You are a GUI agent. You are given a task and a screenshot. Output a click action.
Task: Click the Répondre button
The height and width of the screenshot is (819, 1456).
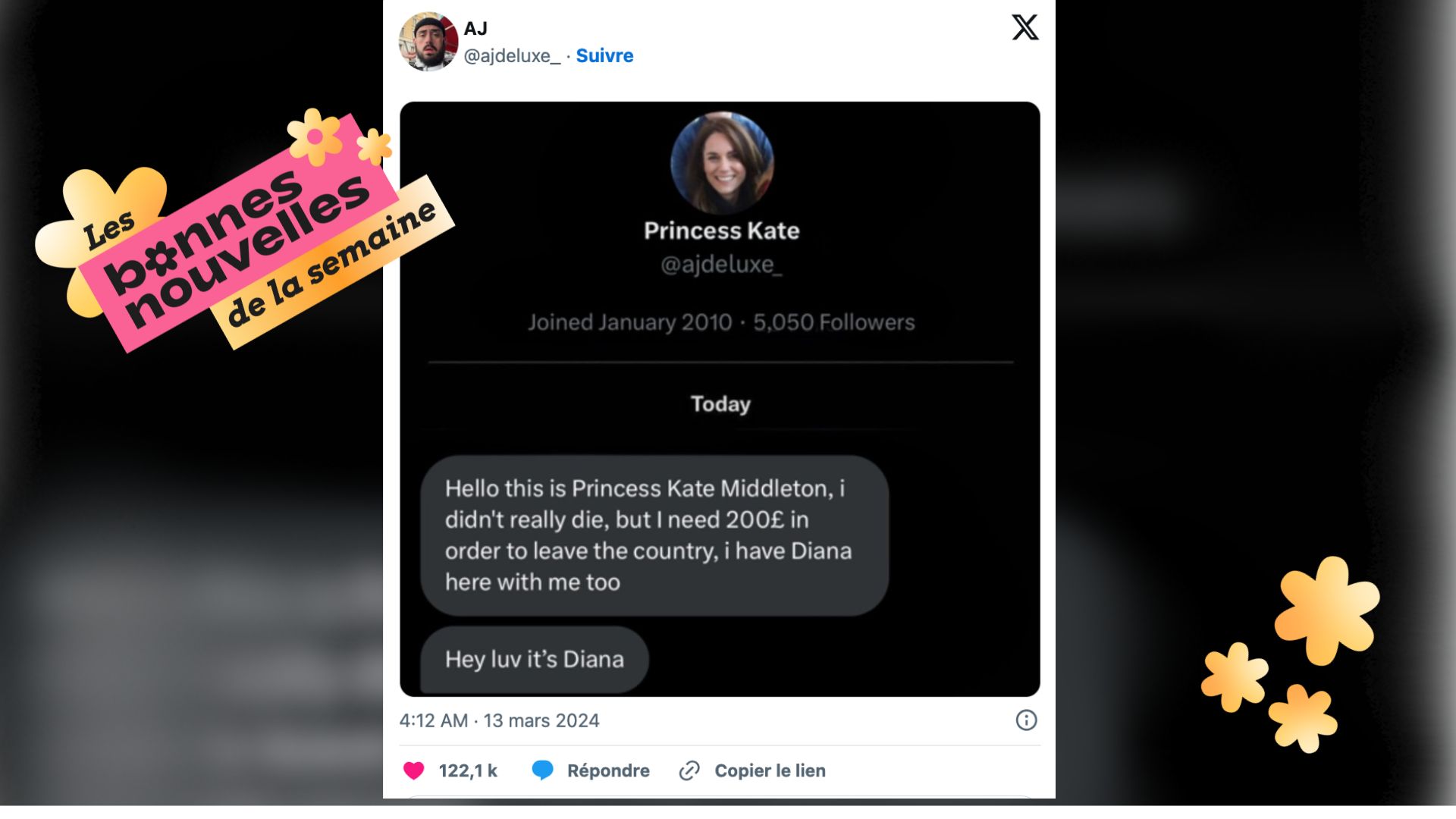pos(608,770)
